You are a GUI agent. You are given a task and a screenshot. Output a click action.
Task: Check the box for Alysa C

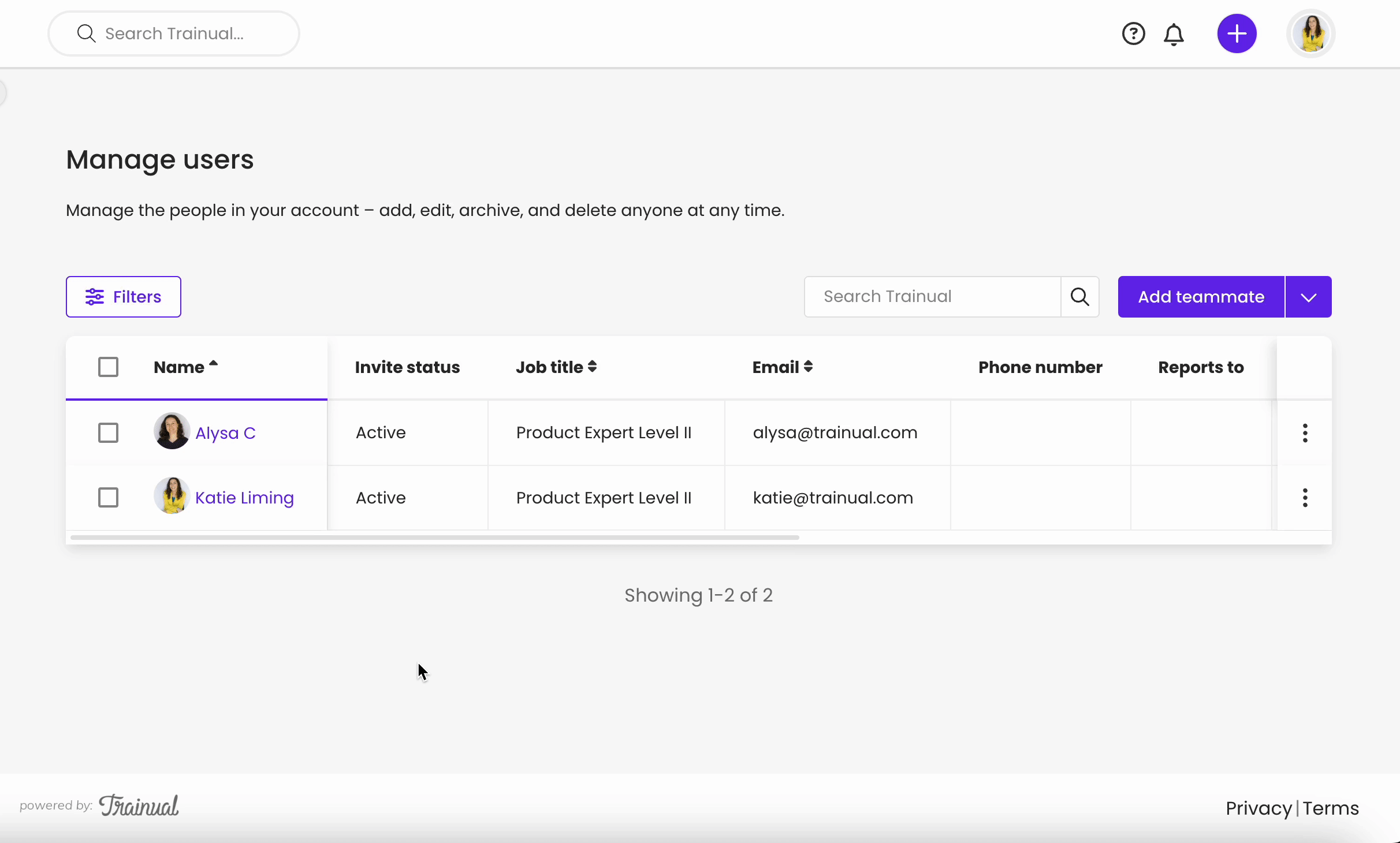pos(108,432)
